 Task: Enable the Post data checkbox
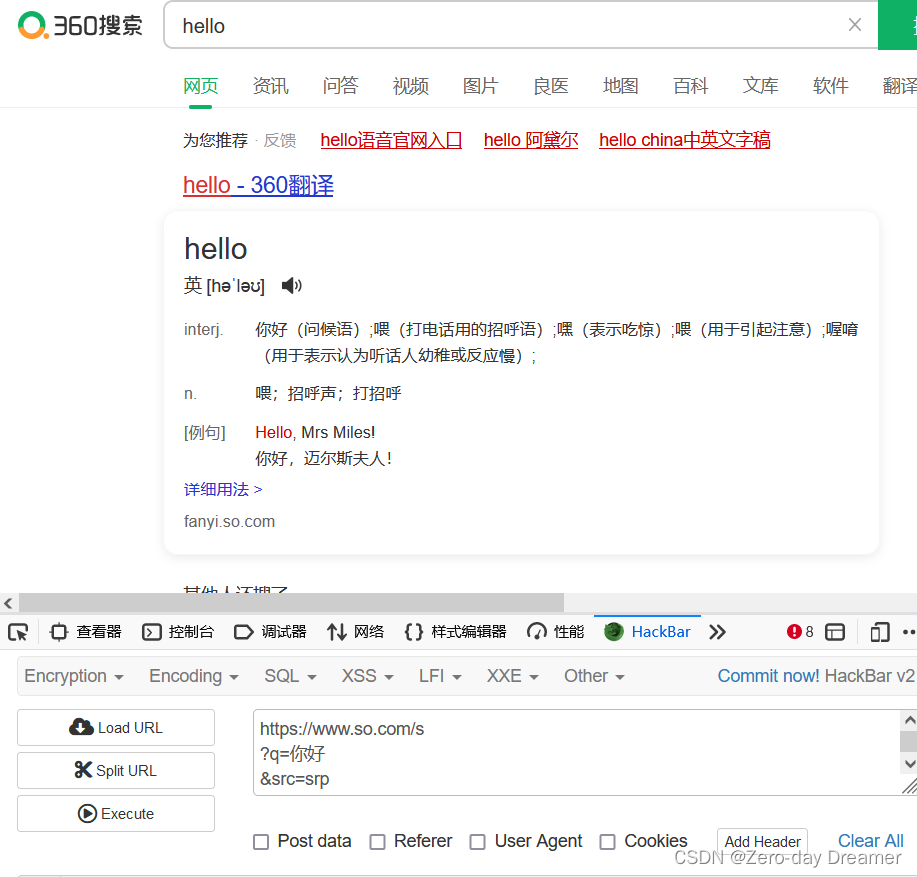[x=261, y=842]
